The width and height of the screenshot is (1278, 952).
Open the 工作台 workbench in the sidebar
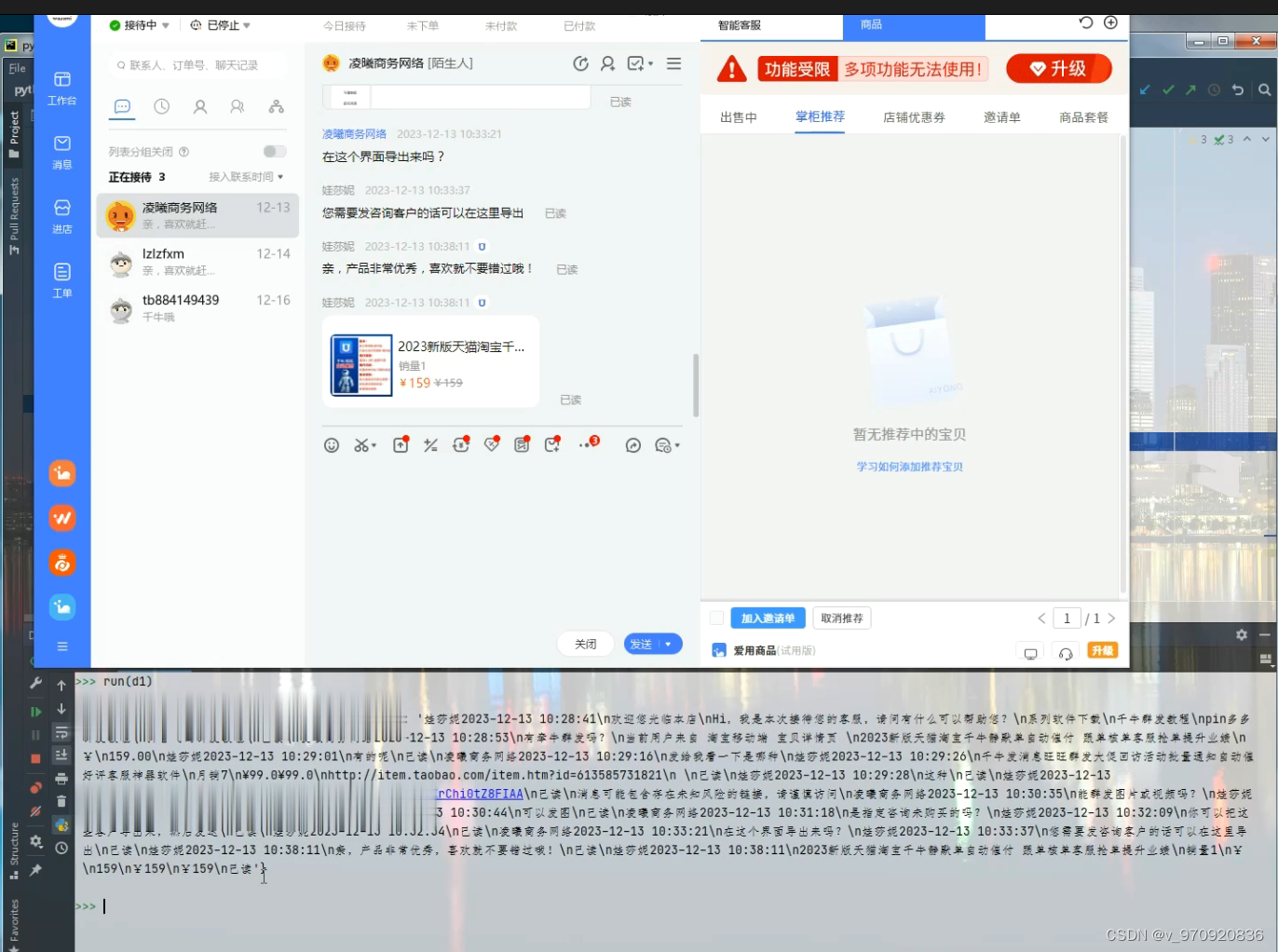click(x=62, y=88)
